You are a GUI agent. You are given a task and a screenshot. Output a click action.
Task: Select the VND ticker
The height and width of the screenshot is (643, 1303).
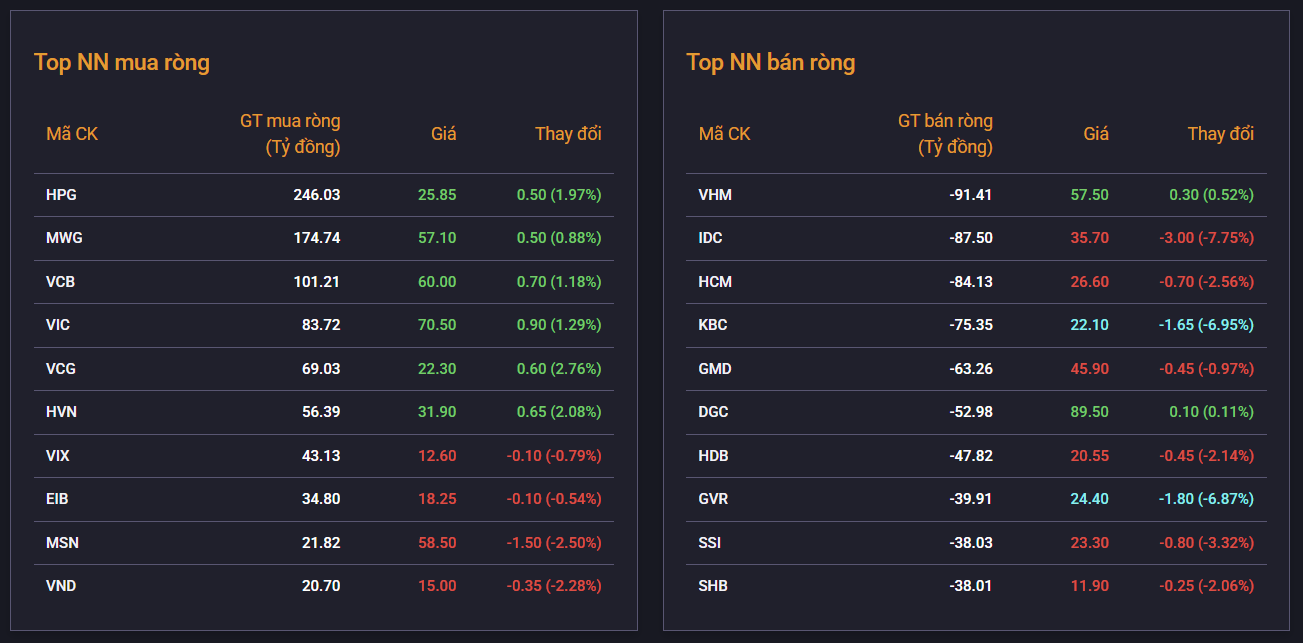(61, 586)
